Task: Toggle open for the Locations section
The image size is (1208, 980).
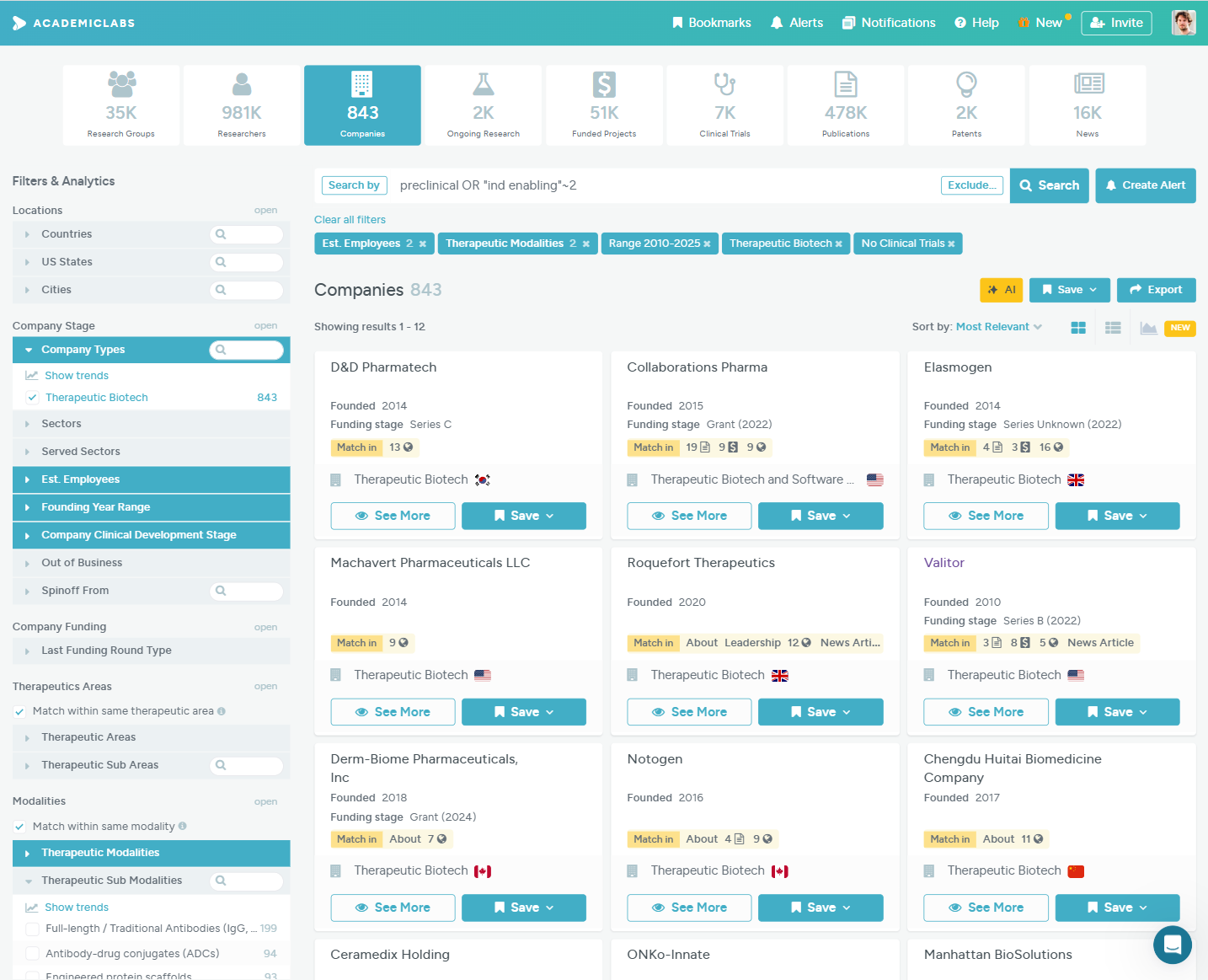Action: [x=265, y=211]
